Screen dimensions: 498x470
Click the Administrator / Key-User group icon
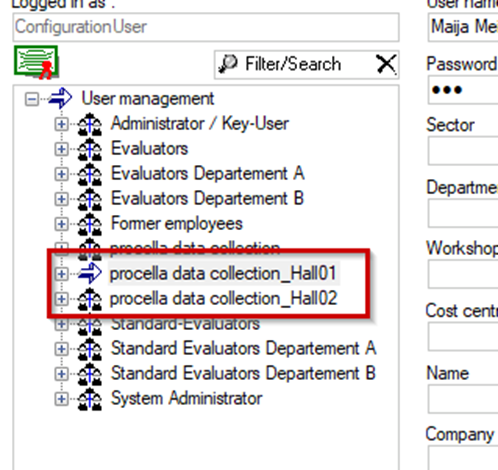point(90,124)
